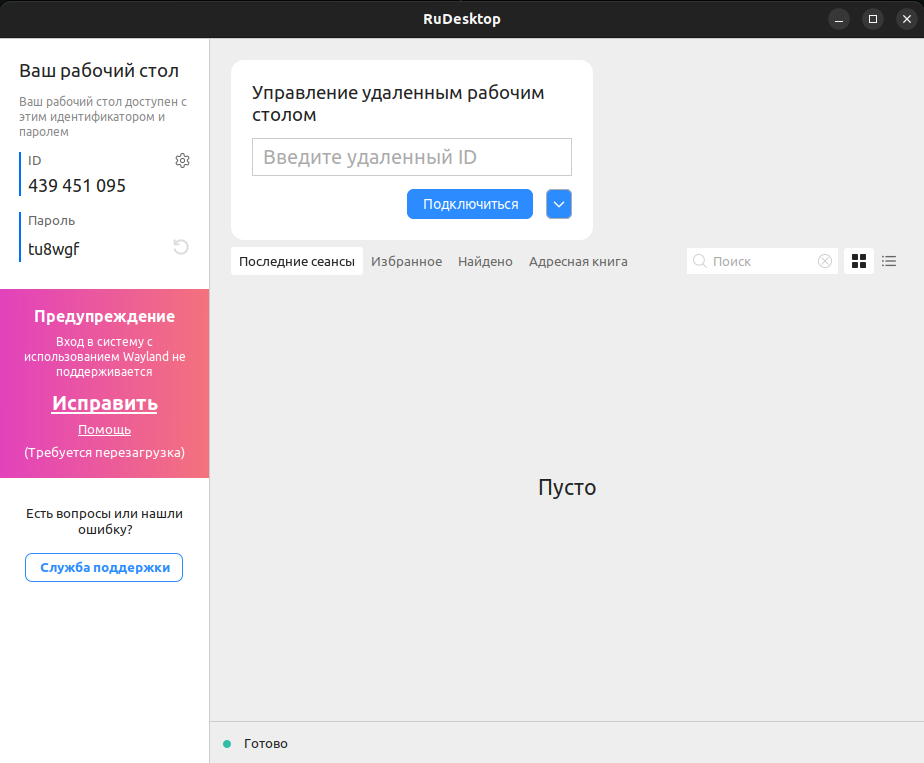Screen dimensions: 924x763
Task: Click into the Поиск search field
Action: tap(762, 261)
